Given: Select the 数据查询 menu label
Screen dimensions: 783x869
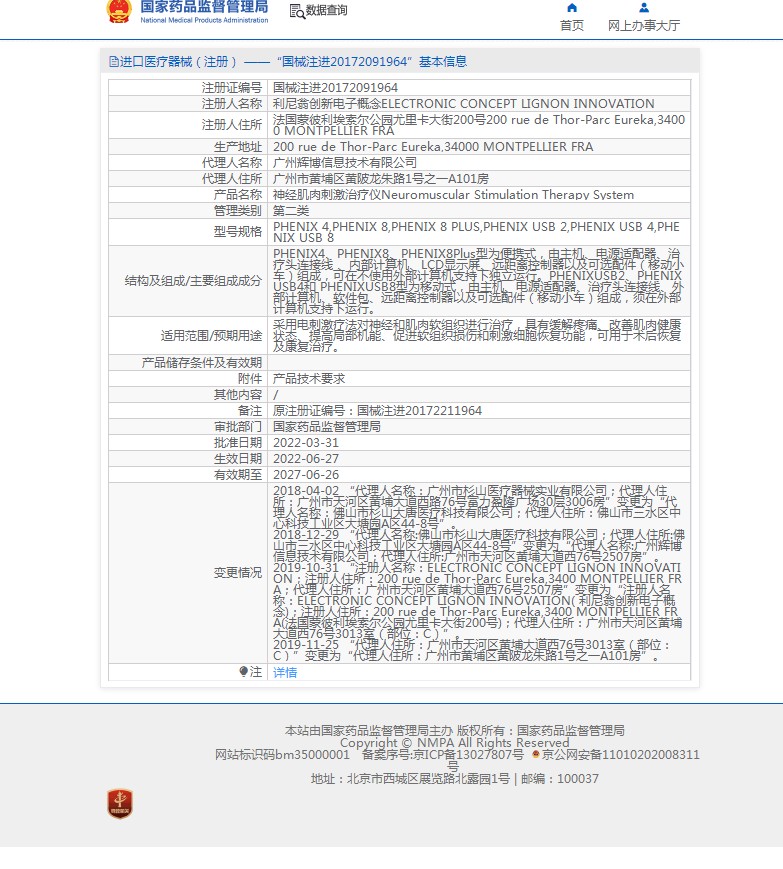Looking at the screenshot, I should [327, 11].
